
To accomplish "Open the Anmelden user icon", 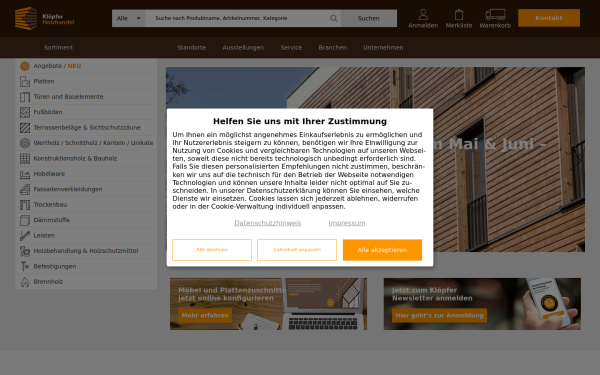I will [423, 15].
